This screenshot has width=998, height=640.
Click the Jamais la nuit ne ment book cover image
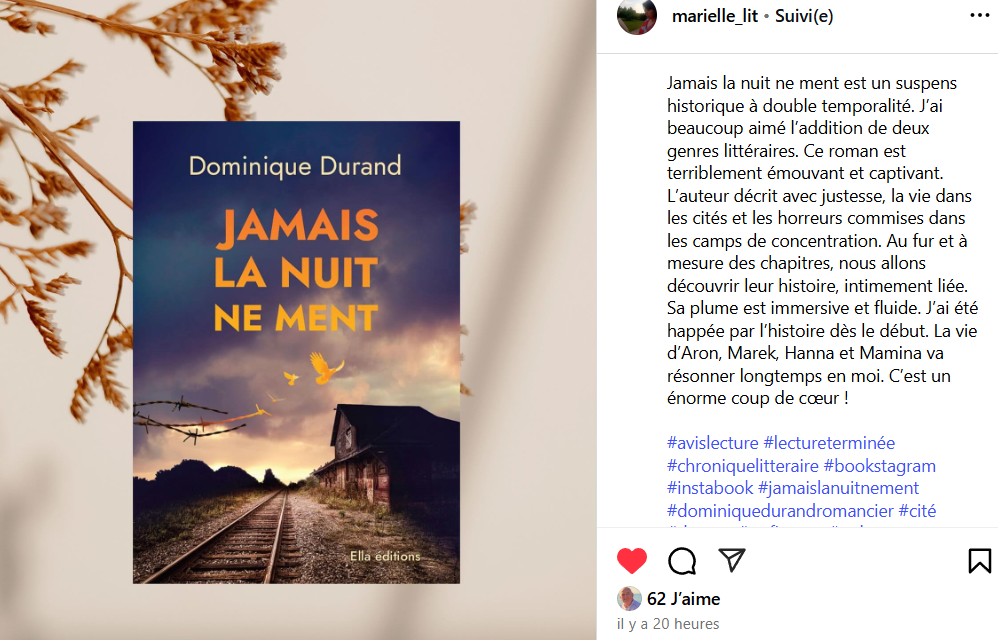(296, 352)
